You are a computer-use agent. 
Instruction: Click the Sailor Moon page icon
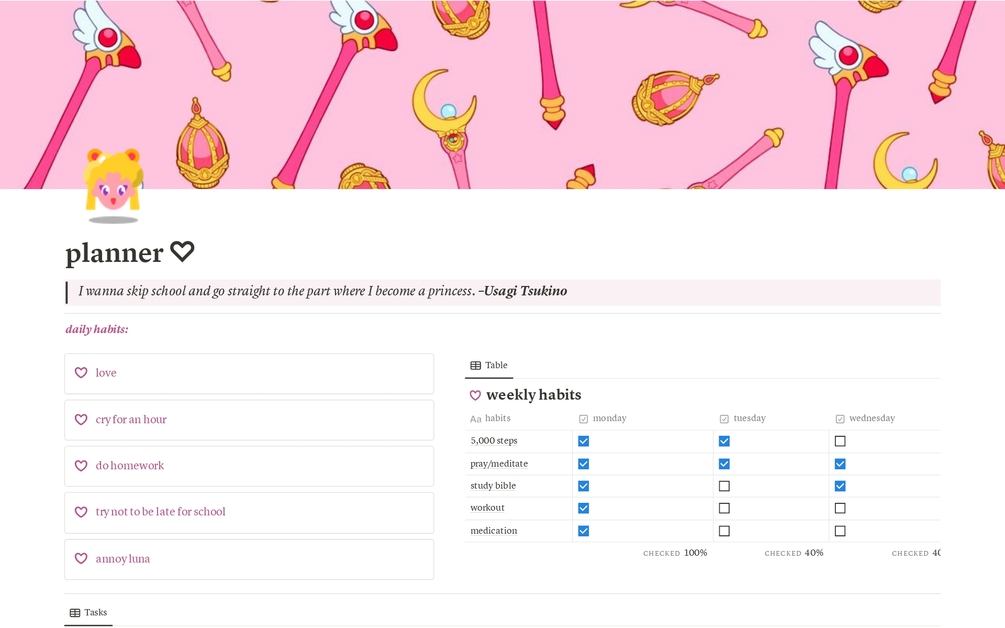click(x=113, y=186)
